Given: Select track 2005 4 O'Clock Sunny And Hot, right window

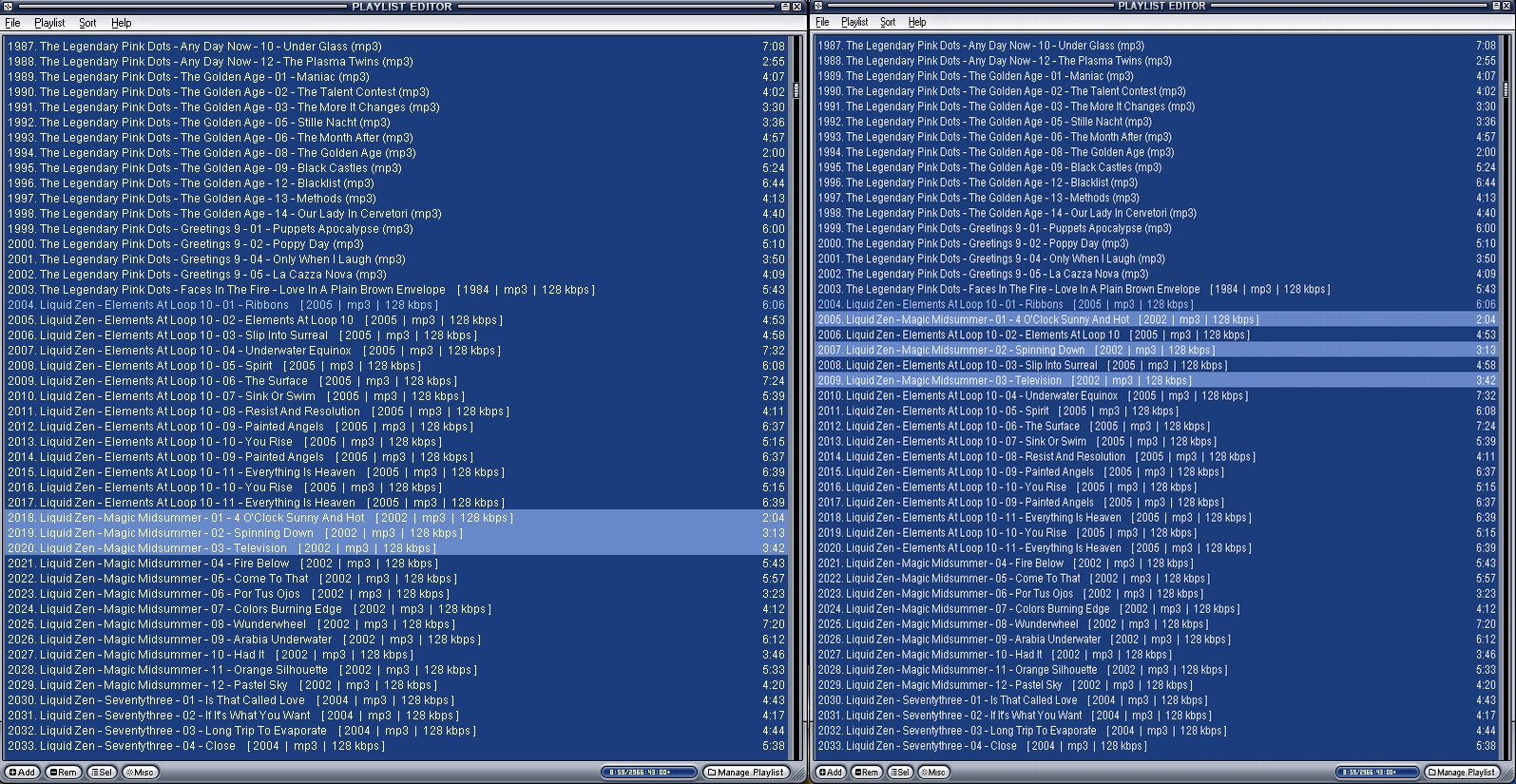Looking at the screenshot, I should click(1157, 319).
